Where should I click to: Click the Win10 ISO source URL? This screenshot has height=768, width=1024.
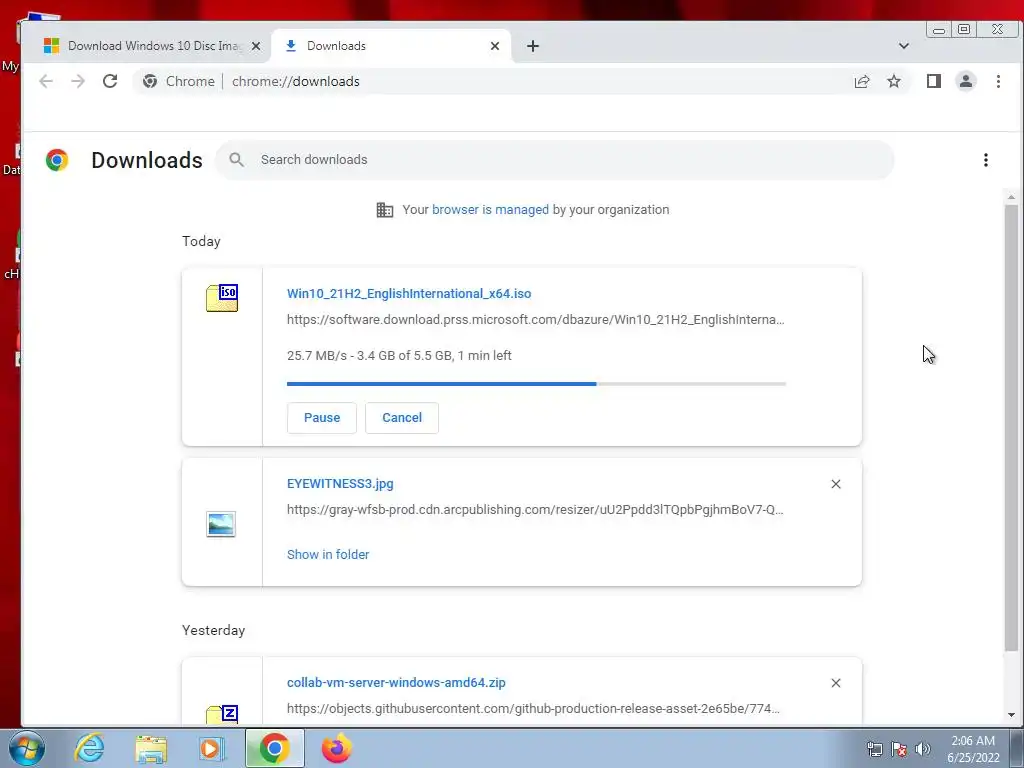(536, 320)
